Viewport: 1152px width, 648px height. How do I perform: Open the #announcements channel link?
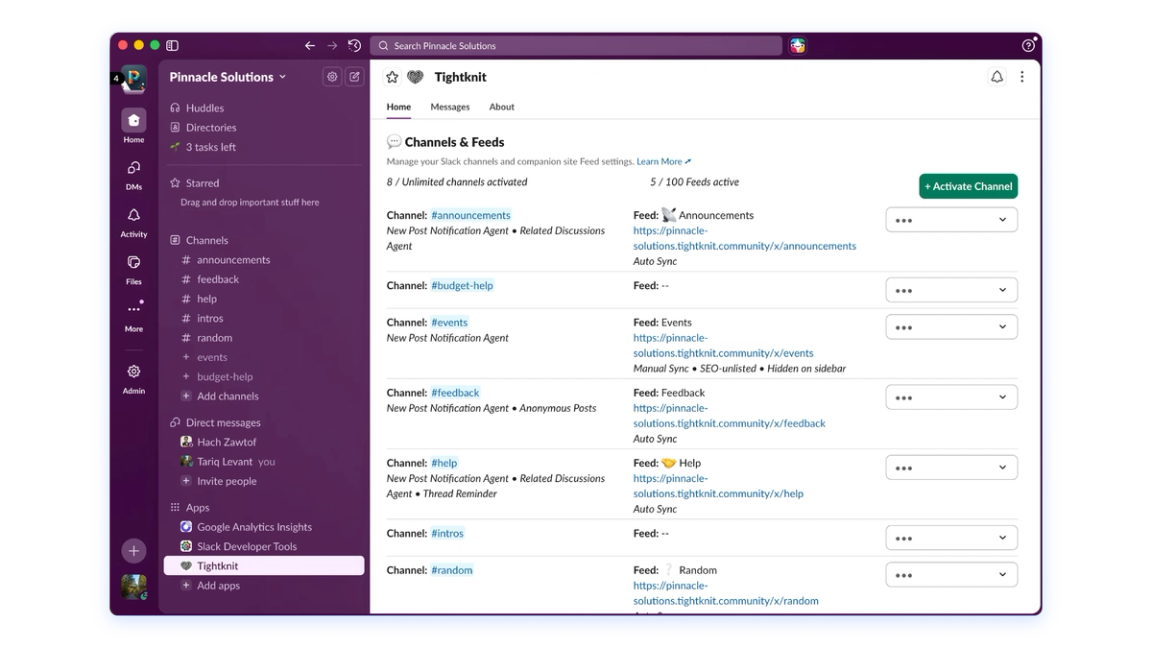tap(471, 215)
